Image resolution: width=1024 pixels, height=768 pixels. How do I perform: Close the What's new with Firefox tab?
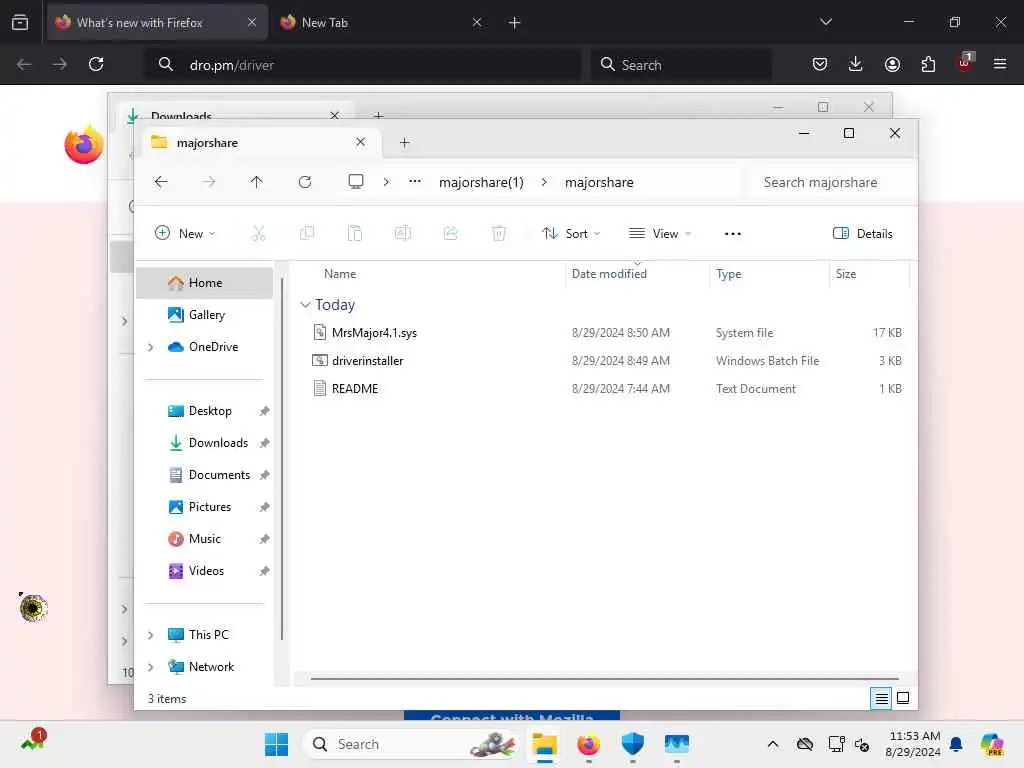tap(252, 22)
